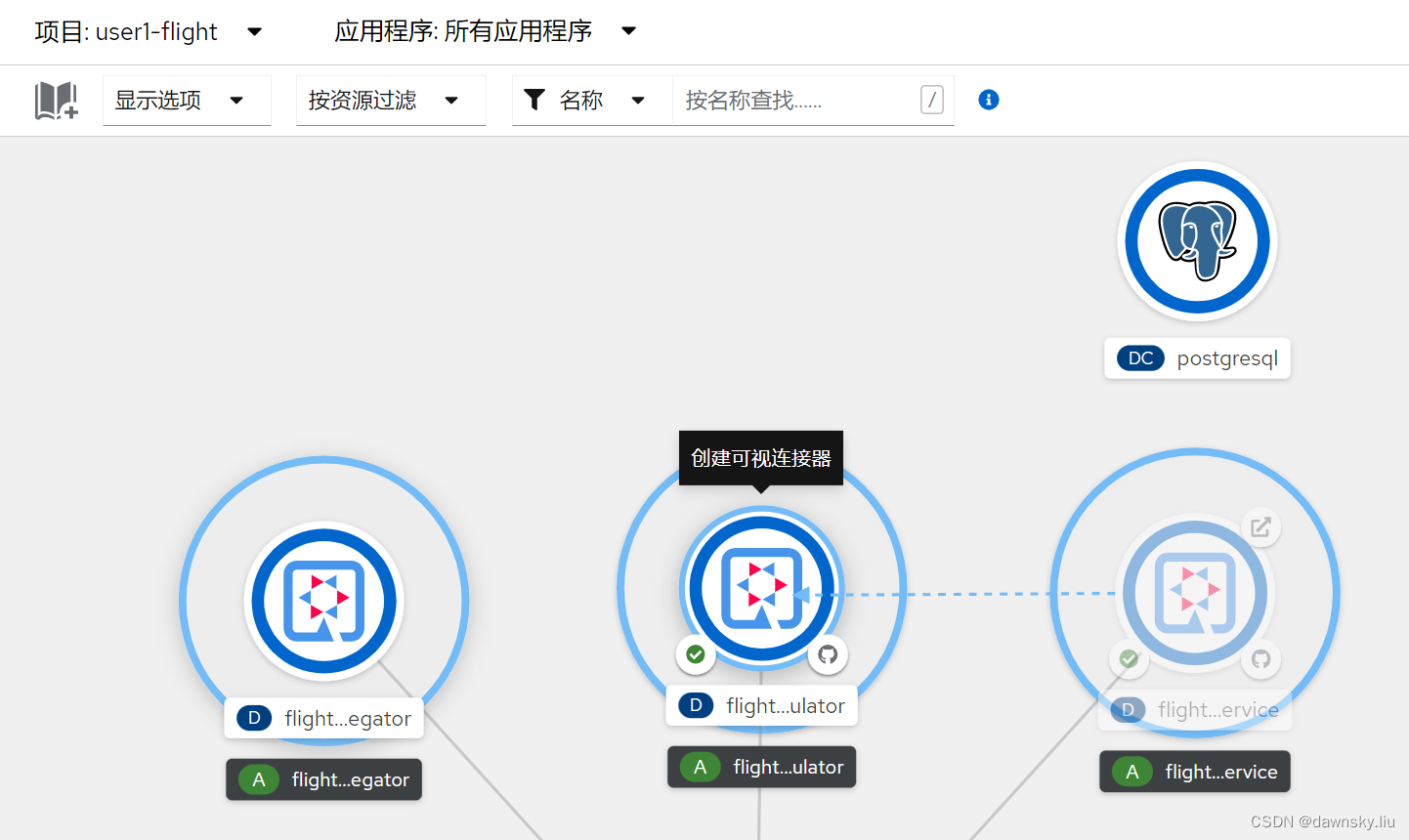
Task: Select the flight...egator Quarkus node icon
Action: (324, 601)
